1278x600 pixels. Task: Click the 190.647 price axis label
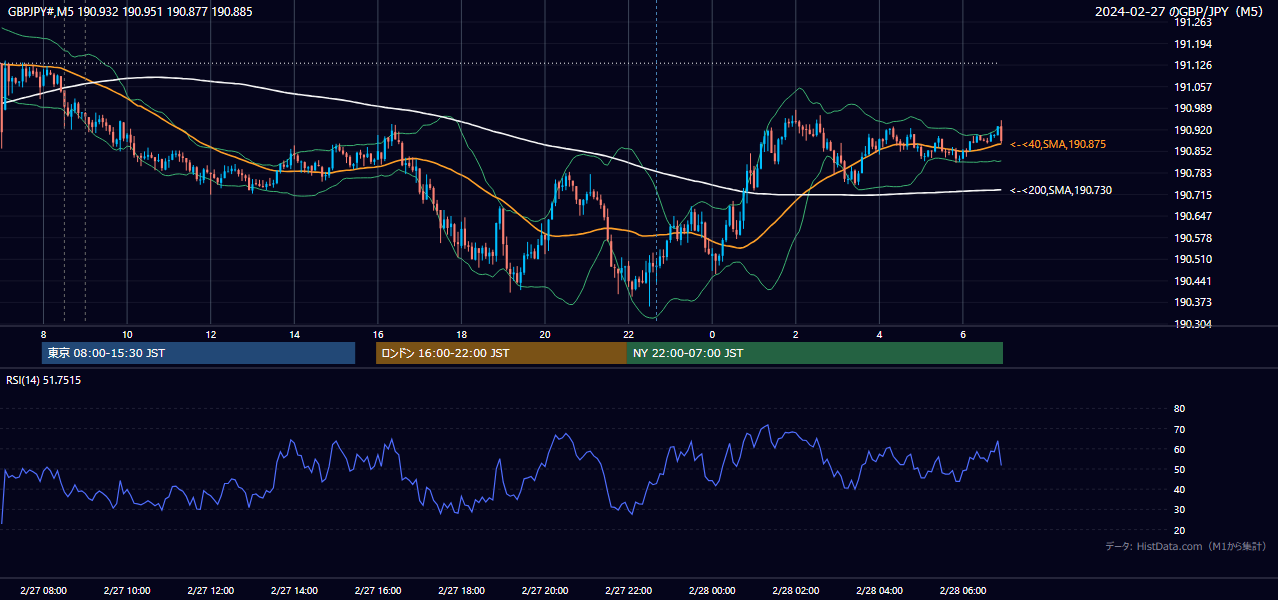(x=1193, y=216)
